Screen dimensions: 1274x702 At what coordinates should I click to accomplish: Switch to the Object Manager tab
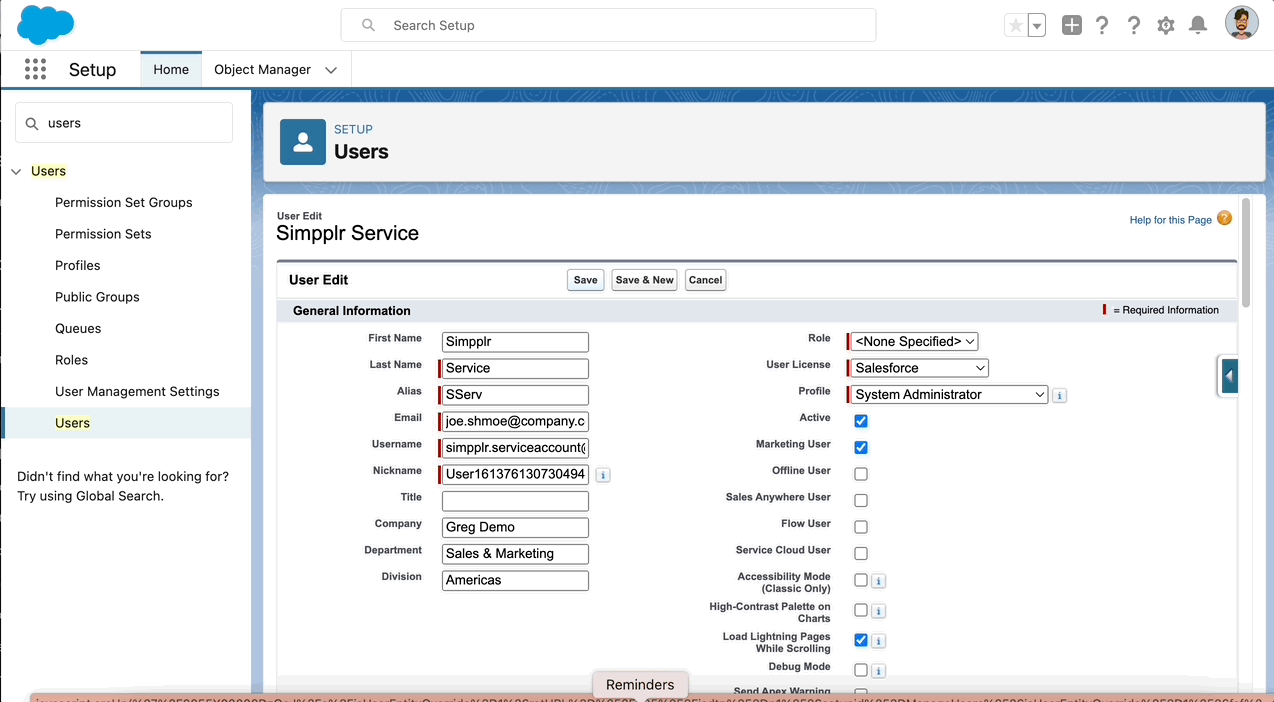click(262, 70)
